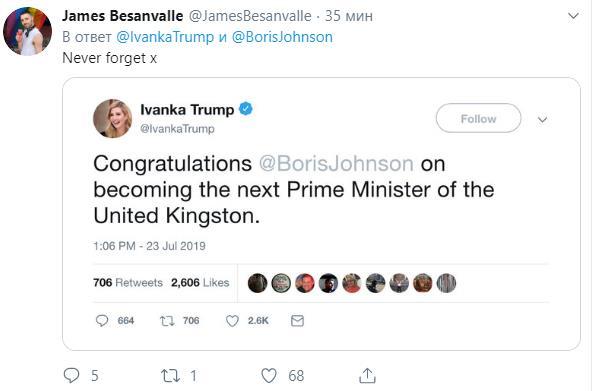View the 2,606 Likes list
The width and height of the screenshot is (598, 391).
pyautogui.click(x=200, y=283)
